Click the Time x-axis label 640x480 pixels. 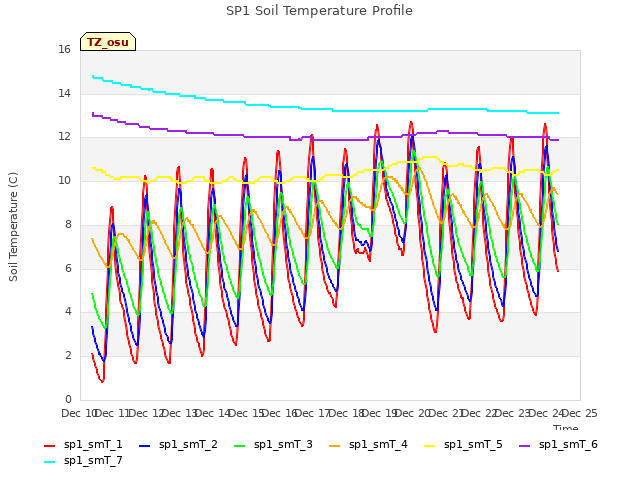[566, 427]
